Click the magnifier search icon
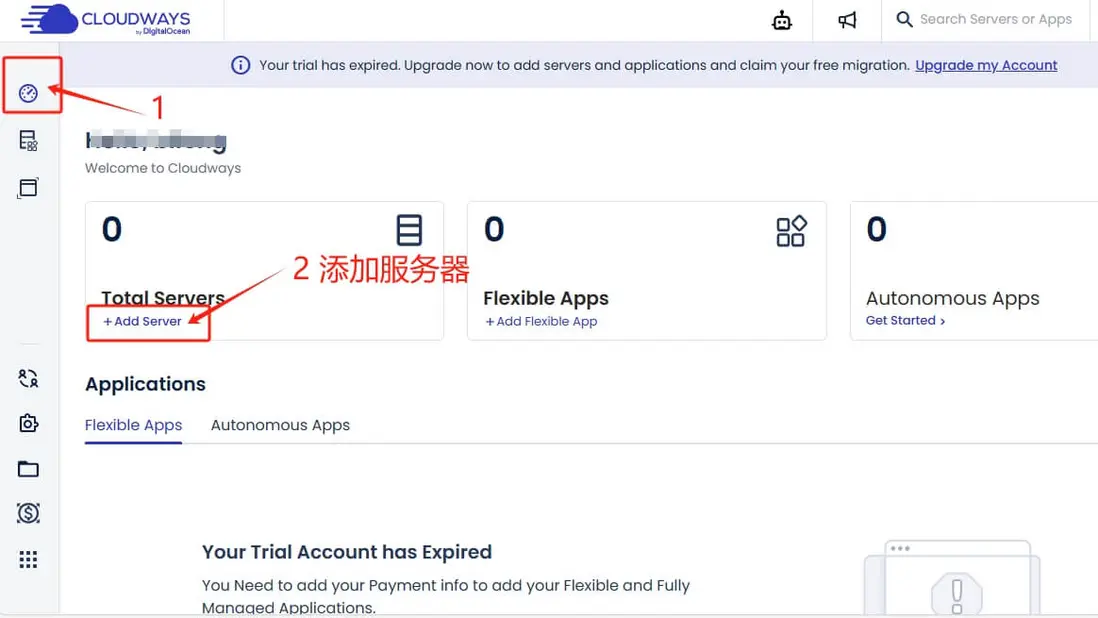The height and width of the screenshot is (618, 1098). [x=904, y=20]
